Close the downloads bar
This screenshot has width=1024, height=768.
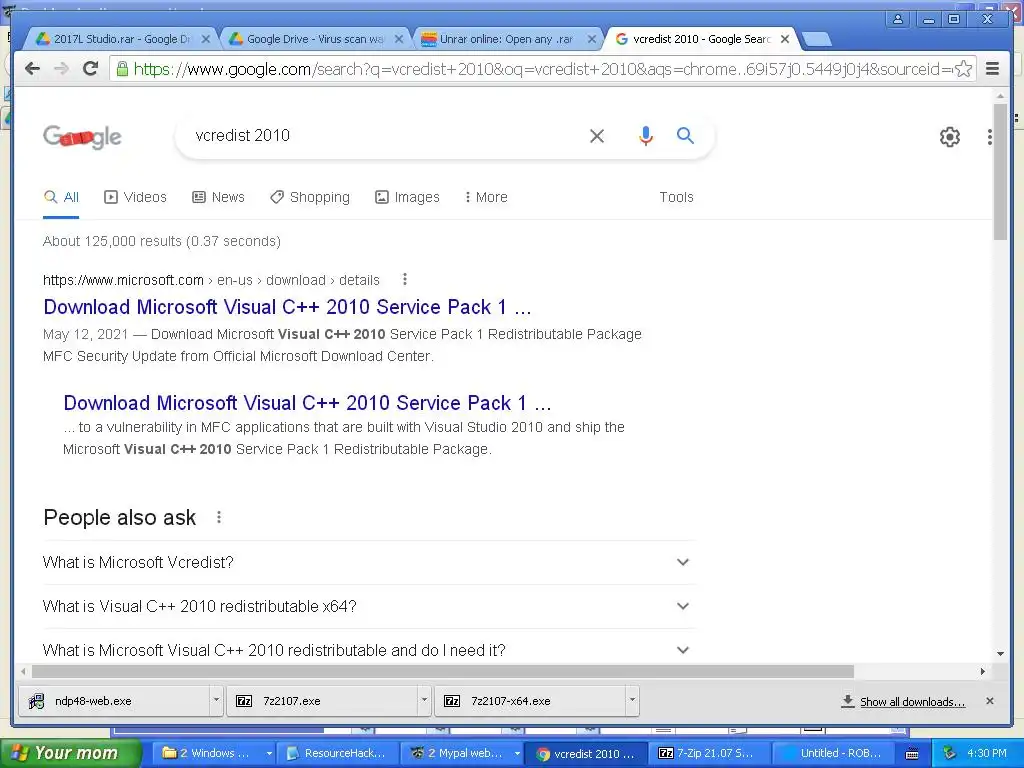(x=990, y=701)
